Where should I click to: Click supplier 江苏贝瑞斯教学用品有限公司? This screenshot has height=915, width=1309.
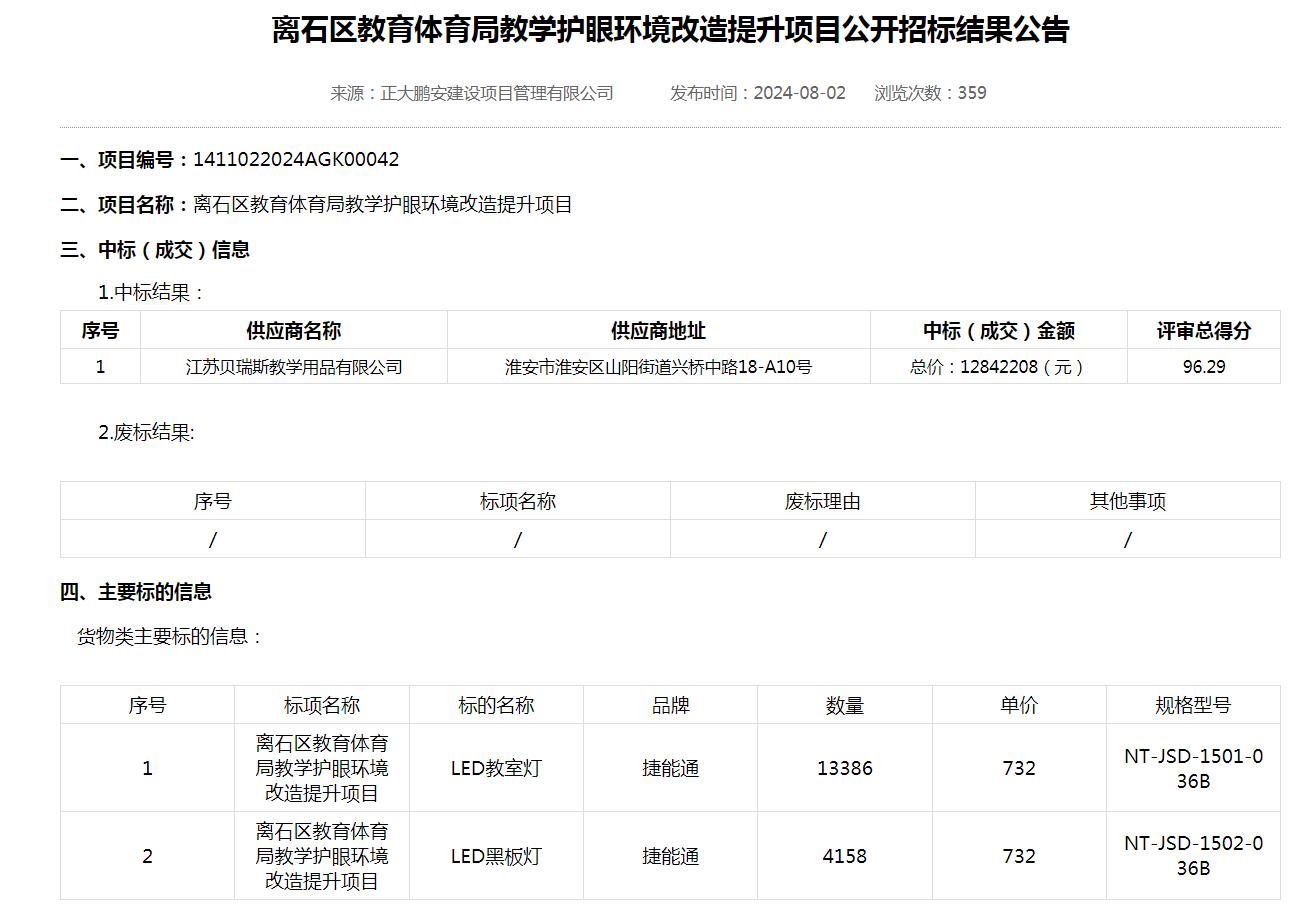point(294,367)
